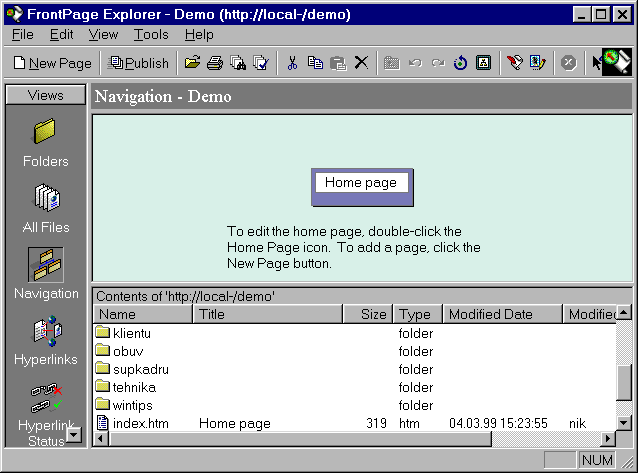Select the index.htm file in list
The width and height of the screenshot is (638, 473).
click(140, 423)
